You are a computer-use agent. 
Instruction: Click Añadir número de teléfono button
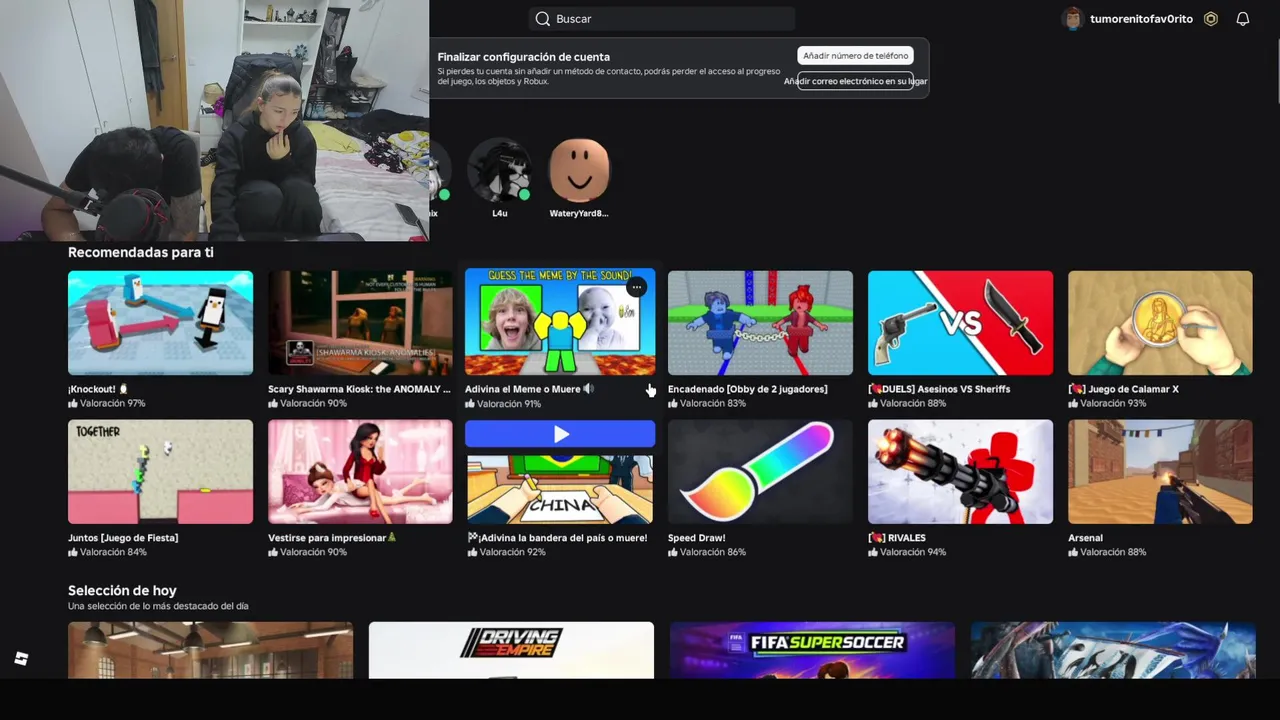point(855,56)
